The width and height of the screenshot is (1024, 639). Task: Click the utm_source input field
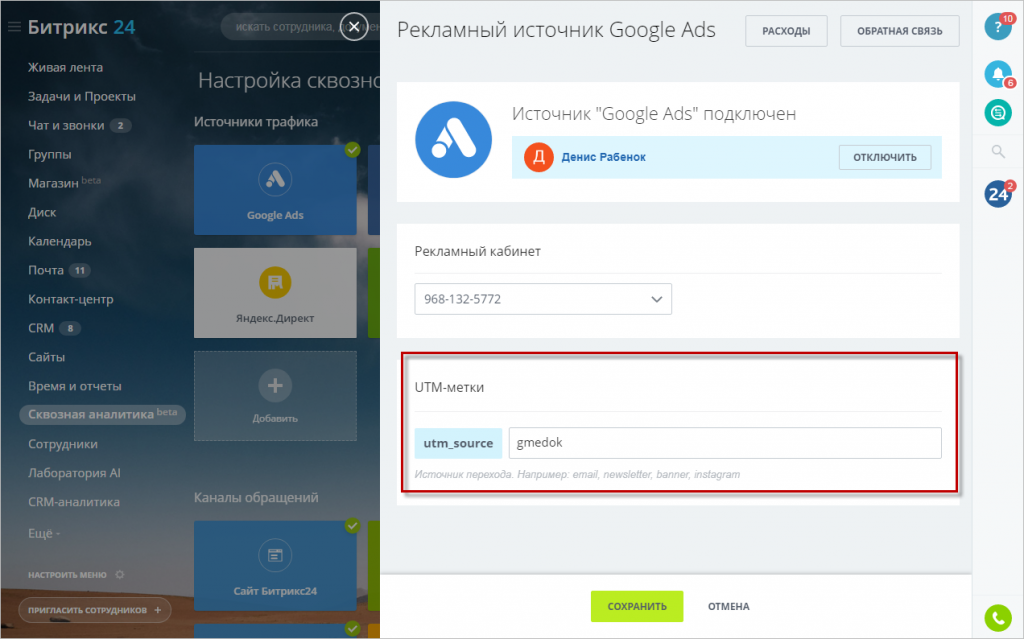point(724,443)
